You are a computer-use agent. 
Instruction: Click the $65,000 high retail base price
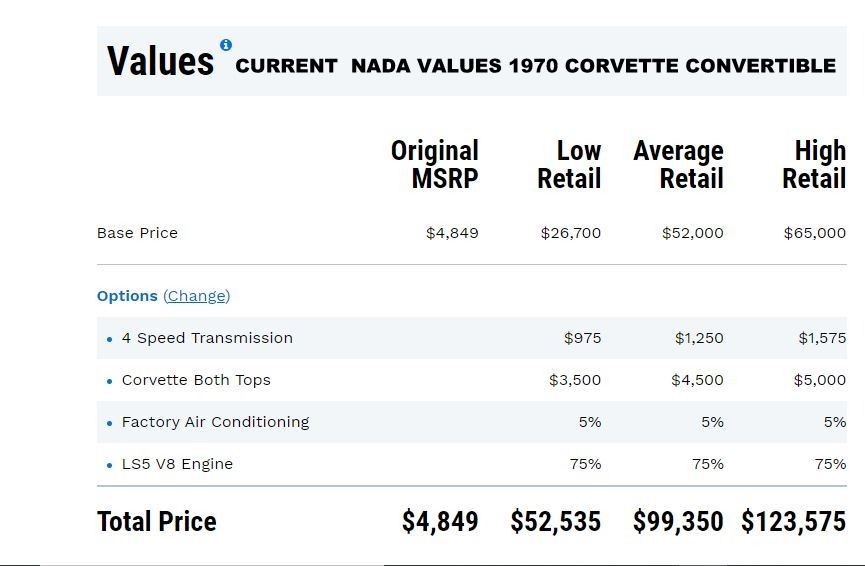click(x=815, y=233)
